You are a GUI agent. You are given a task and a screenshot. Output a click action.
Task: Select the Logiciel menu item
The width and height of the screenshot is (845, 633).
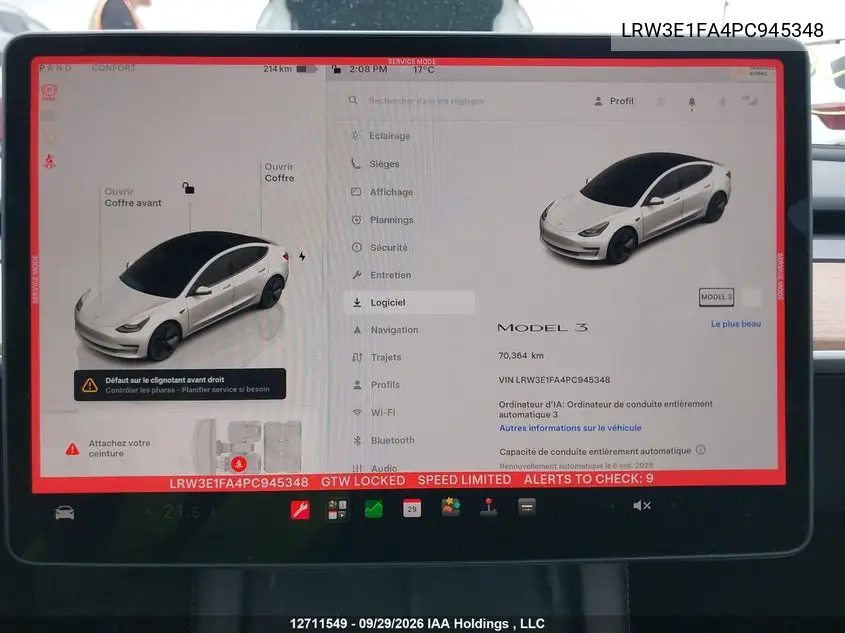click(410, 302)
